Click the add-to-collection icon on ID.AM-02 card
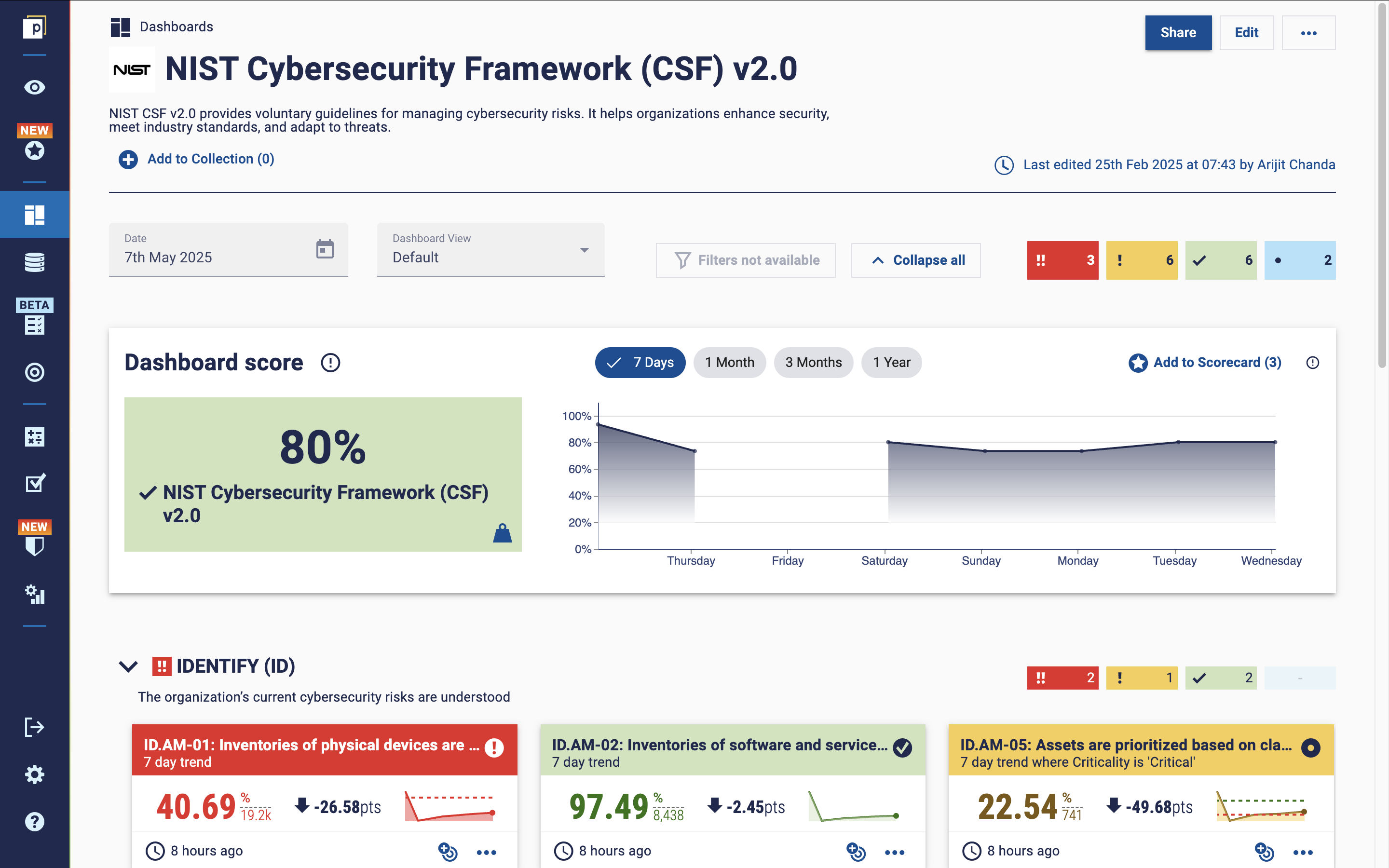The width and height of the screenshot is (1389, 868). [856, 852]
